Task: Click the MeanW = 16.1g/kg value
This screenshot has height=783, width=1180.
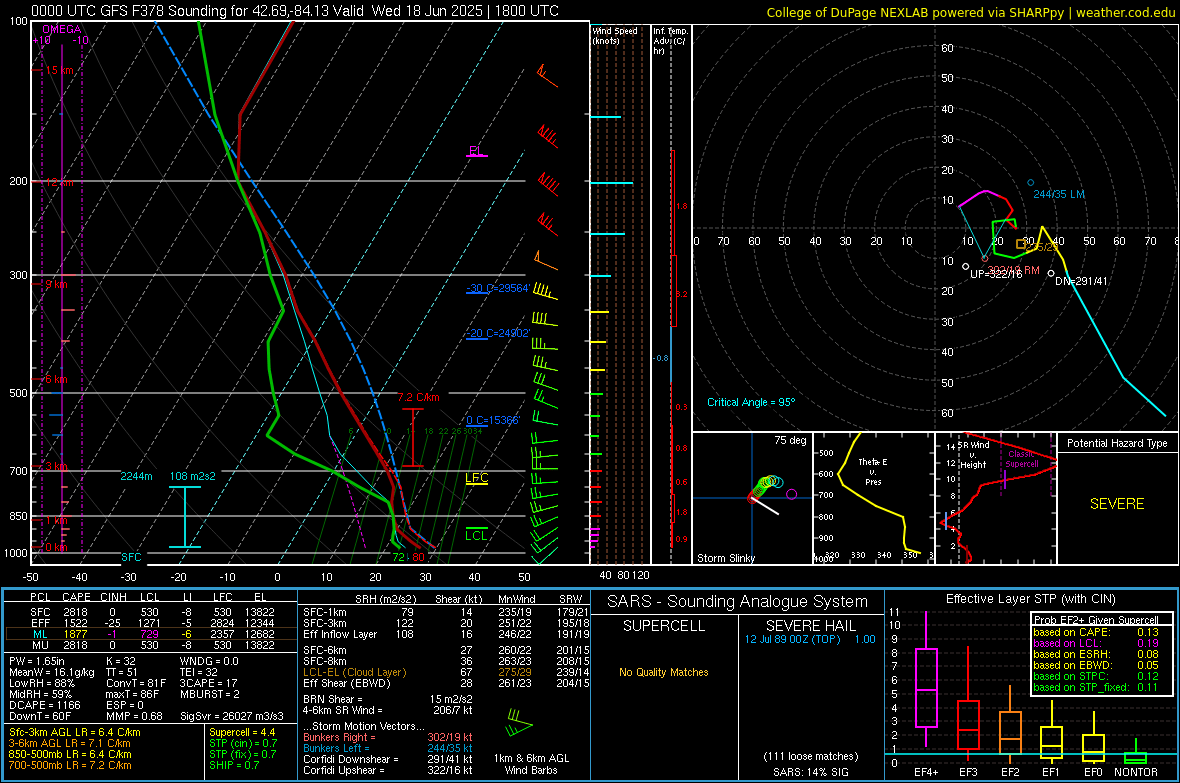Action: point(52,672)
